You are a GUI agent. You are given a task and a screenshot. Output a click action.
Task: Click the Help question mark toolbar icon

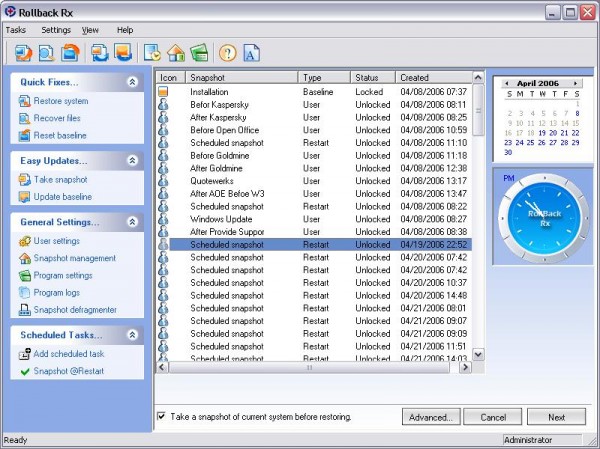click(227, 53)
